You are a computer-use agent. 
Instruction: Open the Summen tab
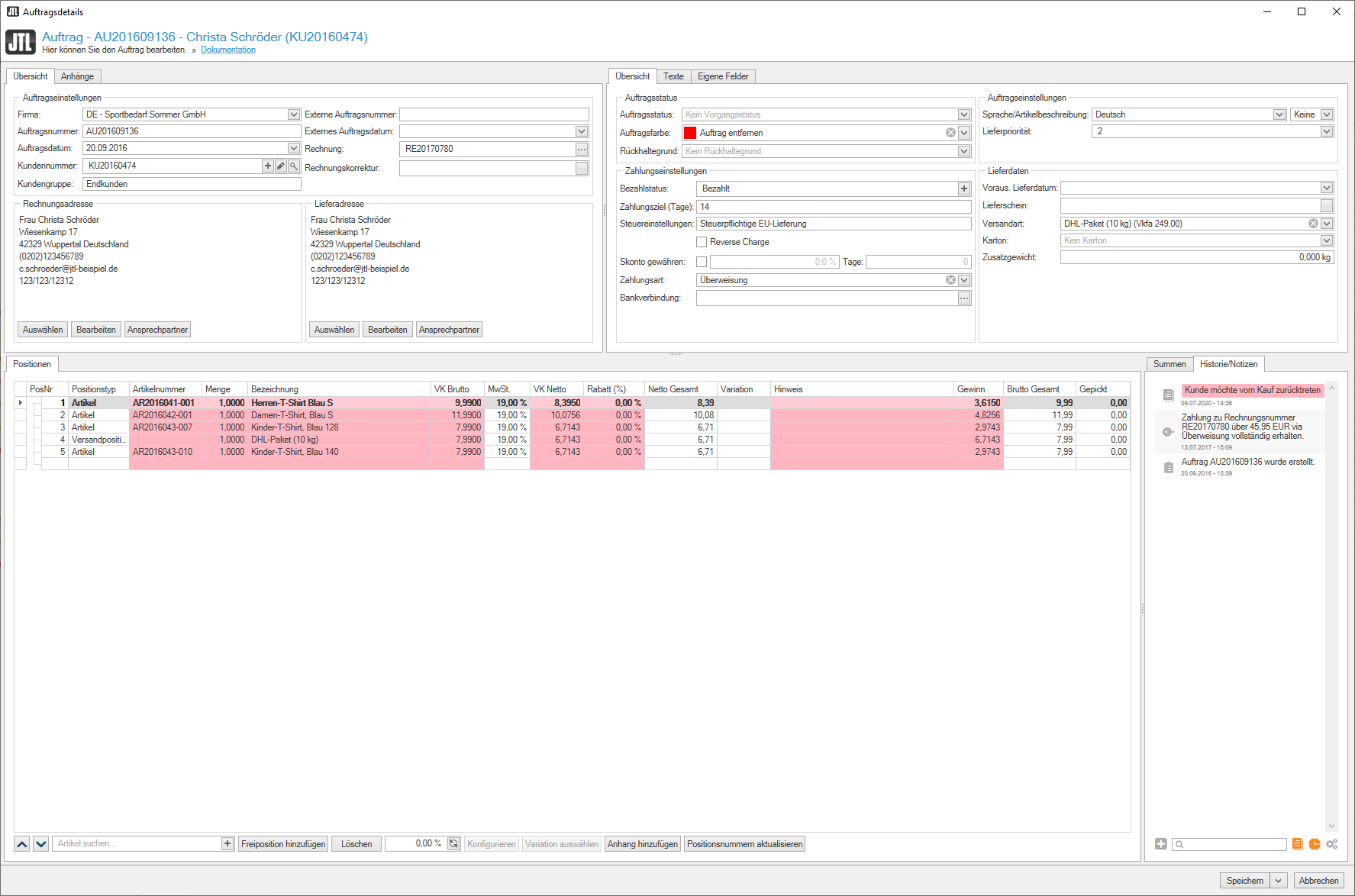click(x=1169, y=364)
